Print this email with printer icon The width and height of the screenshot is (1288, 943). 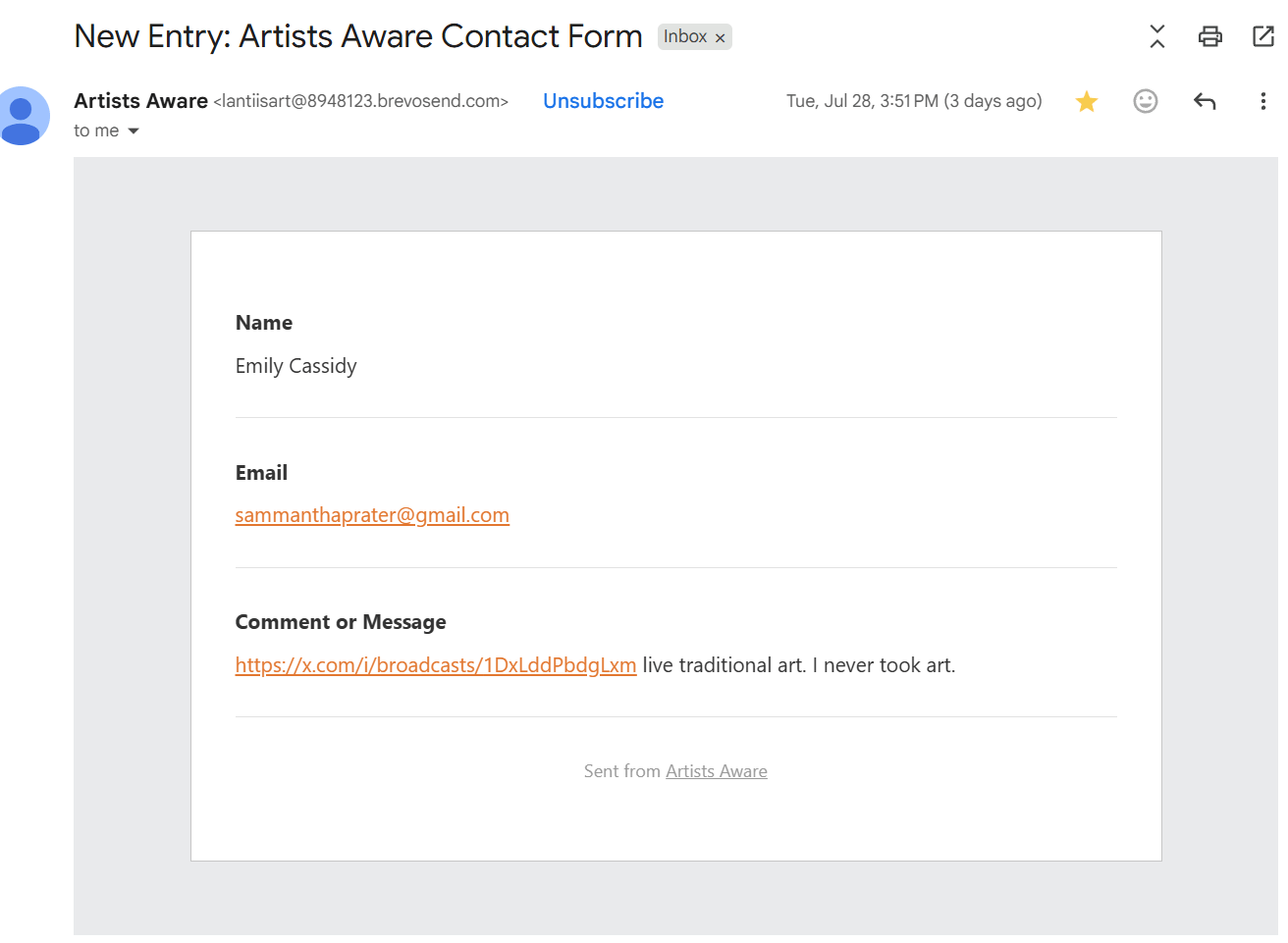pos(1210,36)
